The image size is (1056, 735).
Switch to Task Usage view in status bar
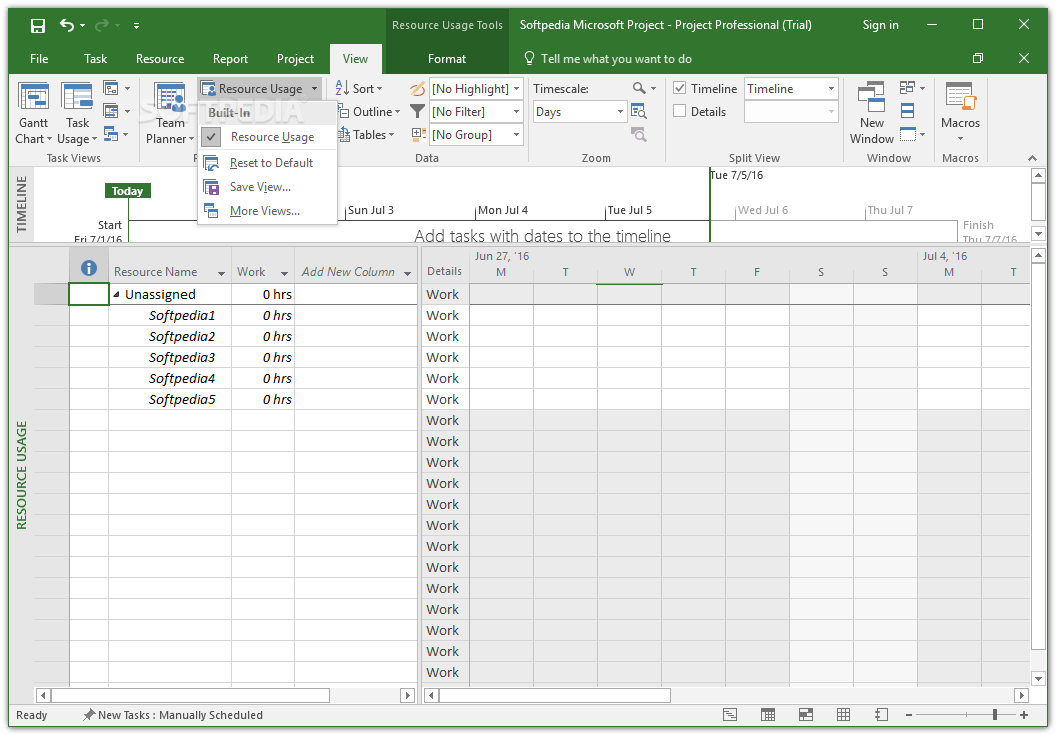[x=768, y=715]
